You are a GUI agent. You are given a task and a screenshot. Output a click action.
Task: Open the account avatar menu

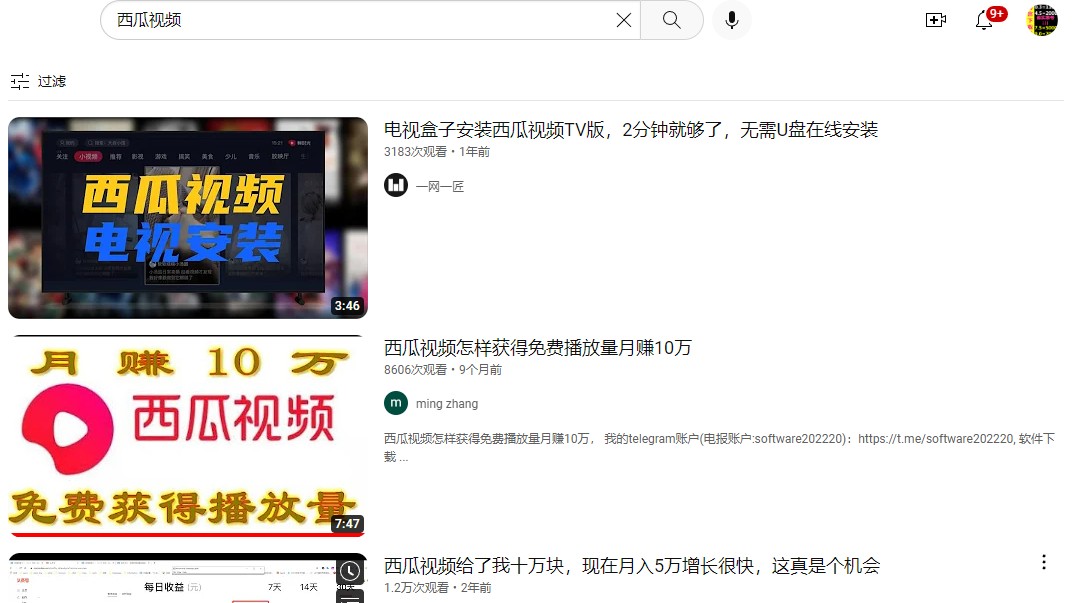pyautogui.click(x=1042, y=20)
